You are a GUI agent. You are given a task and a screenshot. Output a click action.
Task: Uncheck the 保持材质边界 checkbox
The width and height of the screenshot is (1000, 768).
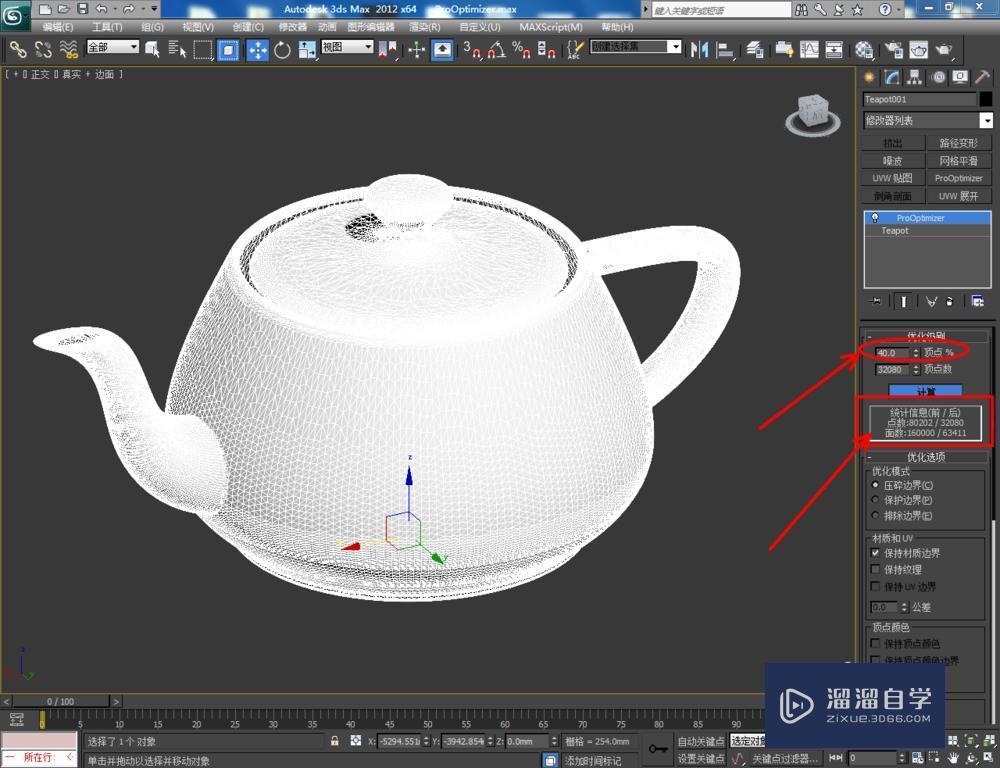tap(875, 553)
